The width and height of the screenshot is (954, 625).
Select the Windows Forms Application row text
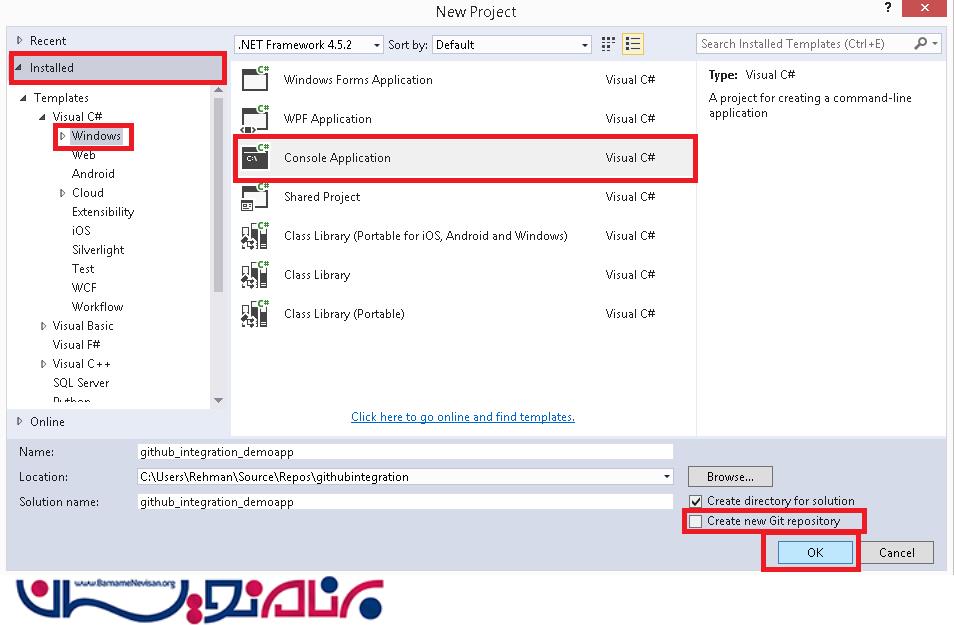tap(358, 80)
